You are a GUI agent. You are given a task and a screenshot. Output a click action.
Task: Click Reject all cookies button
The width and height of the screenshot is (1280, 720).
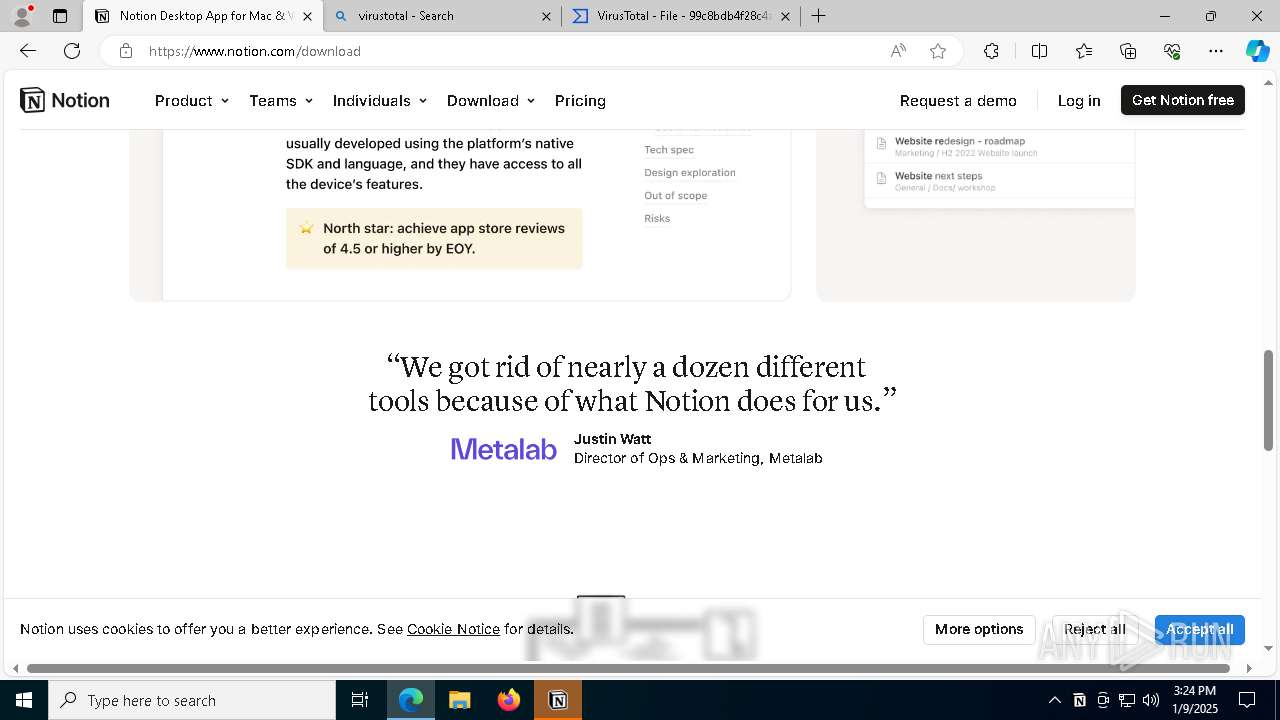[1095, 629]
